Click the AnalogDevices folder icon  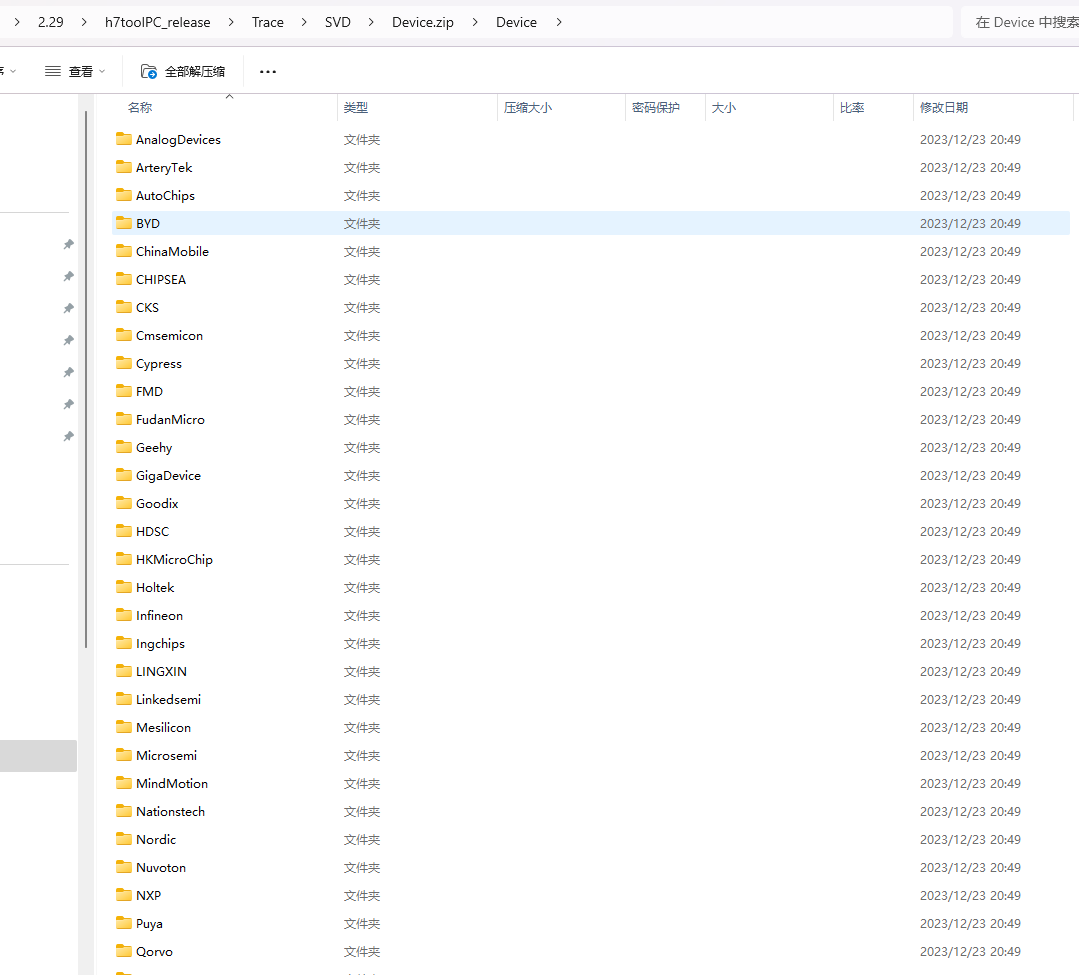pyautogui.click(x=124, y=139)
